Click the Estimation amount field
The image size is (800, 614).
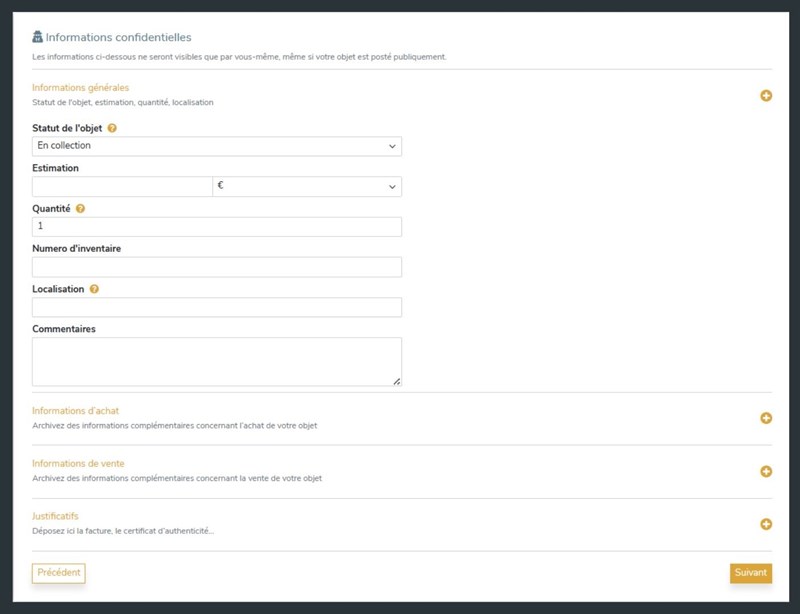click(122, 186)
